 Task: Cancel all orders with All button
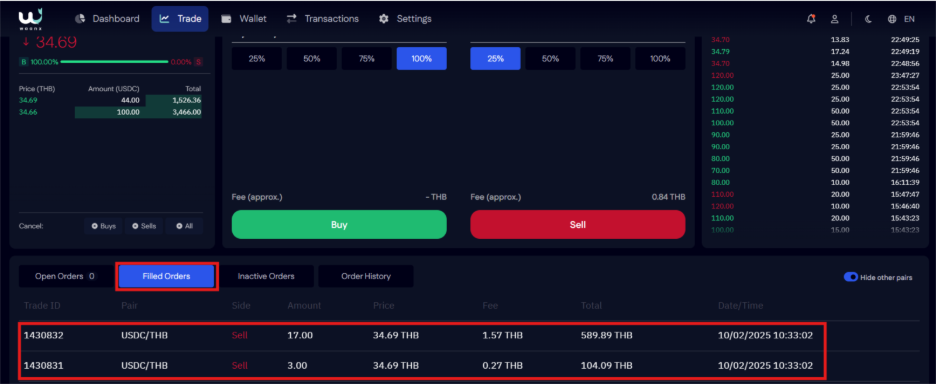click(x=184, y=226)
